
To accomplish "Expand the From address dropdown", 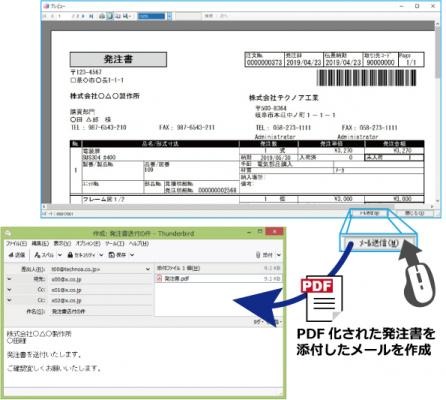I will pyautogui.click(x=148, y=269).
